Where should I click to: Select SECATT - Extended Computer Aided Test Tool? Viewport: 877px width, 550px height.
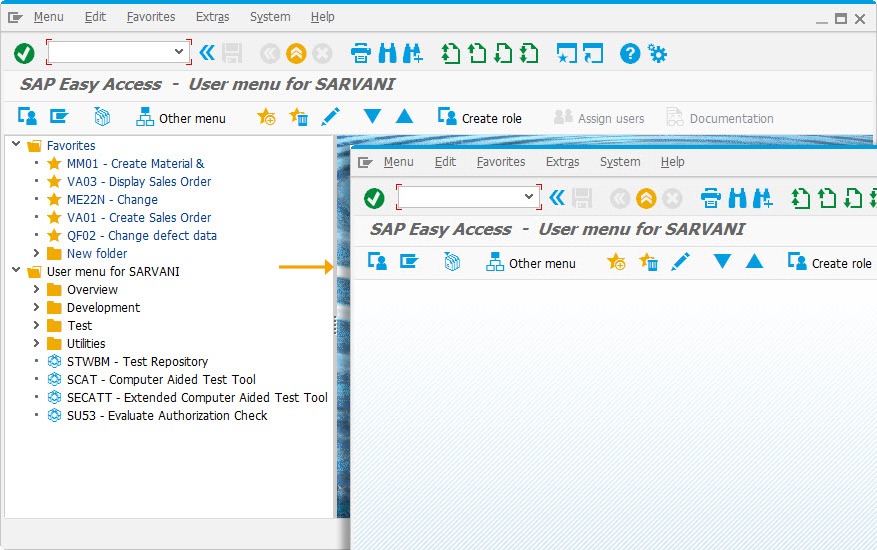click(197, 397)
